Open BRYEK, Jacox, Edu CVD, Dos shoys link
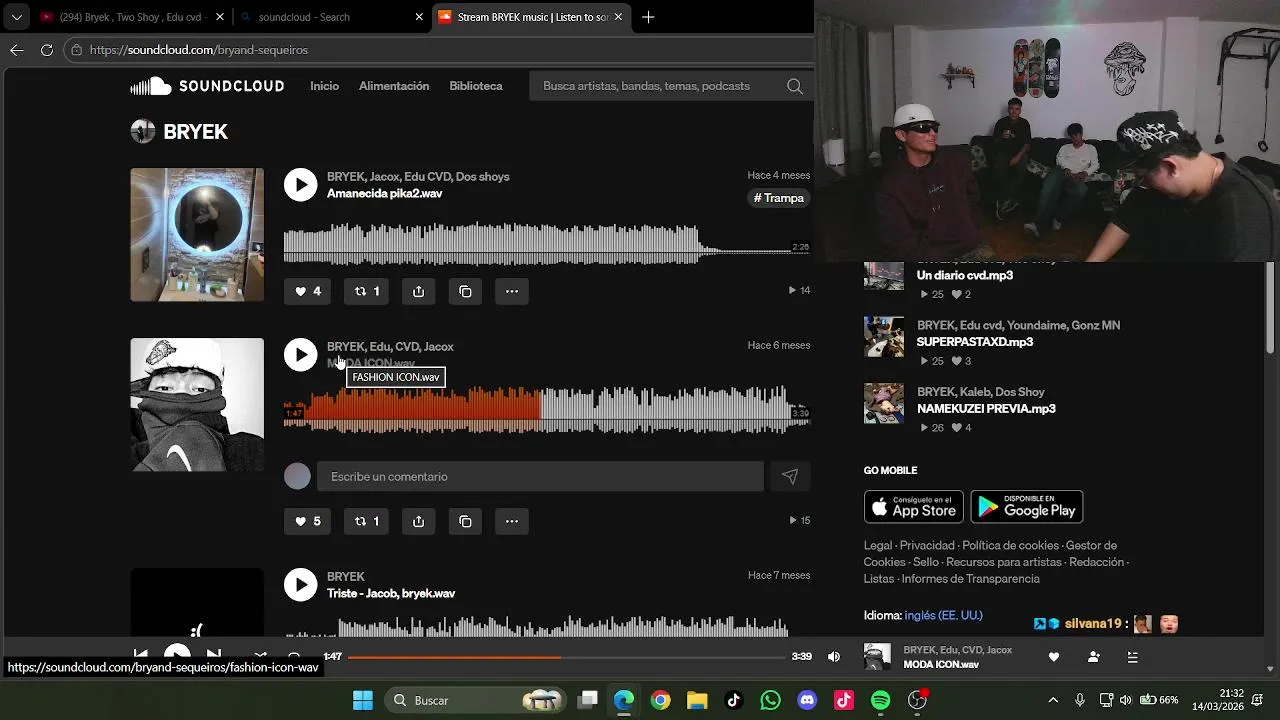The width and height of the screenshot is (1280, 720). click(418, 177)
